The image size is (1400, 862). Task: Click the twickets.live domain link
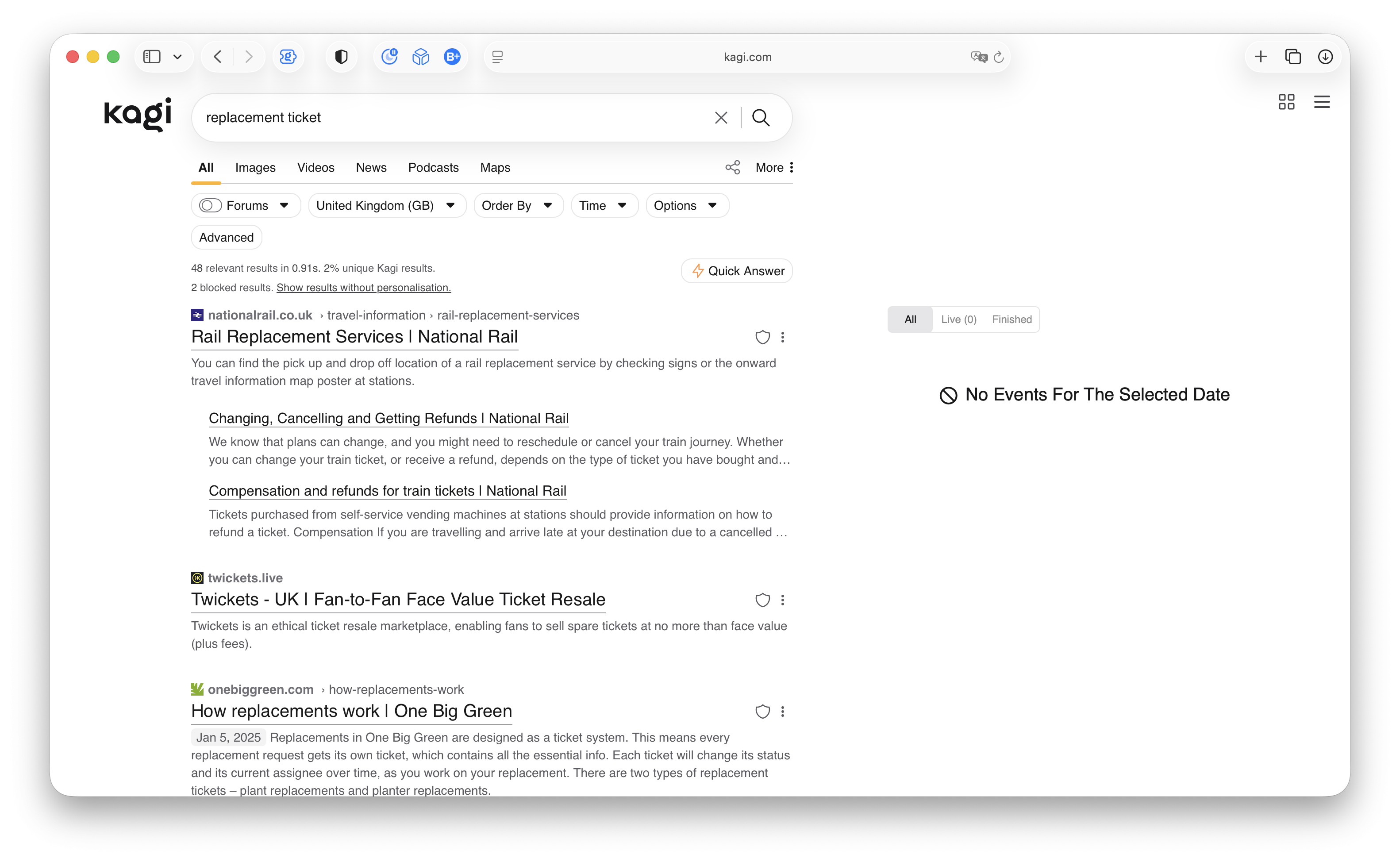[245, 578]
